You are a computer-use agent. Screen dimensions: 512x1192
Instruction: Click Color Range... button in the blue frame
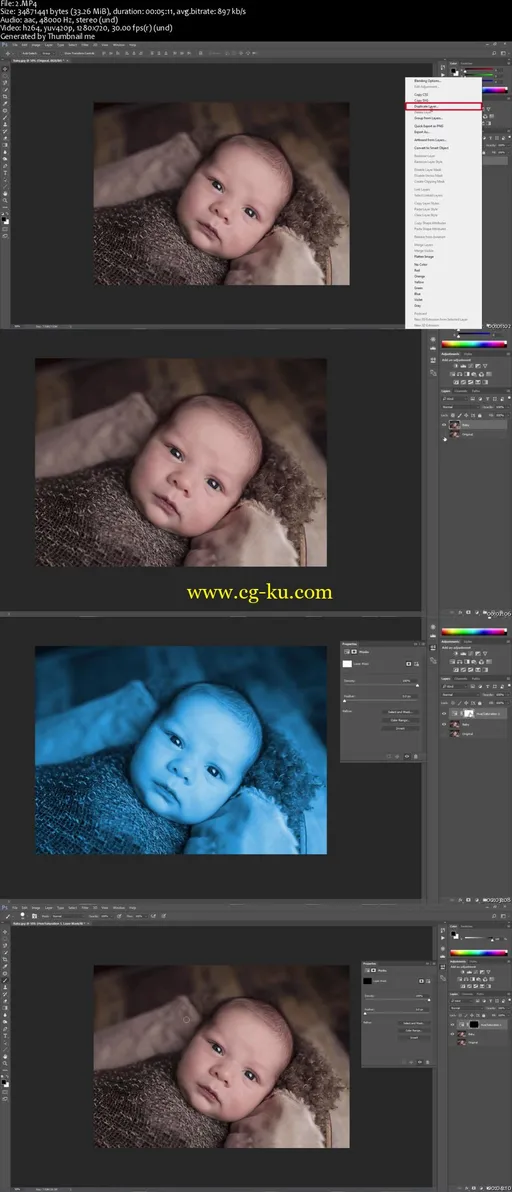400,720
